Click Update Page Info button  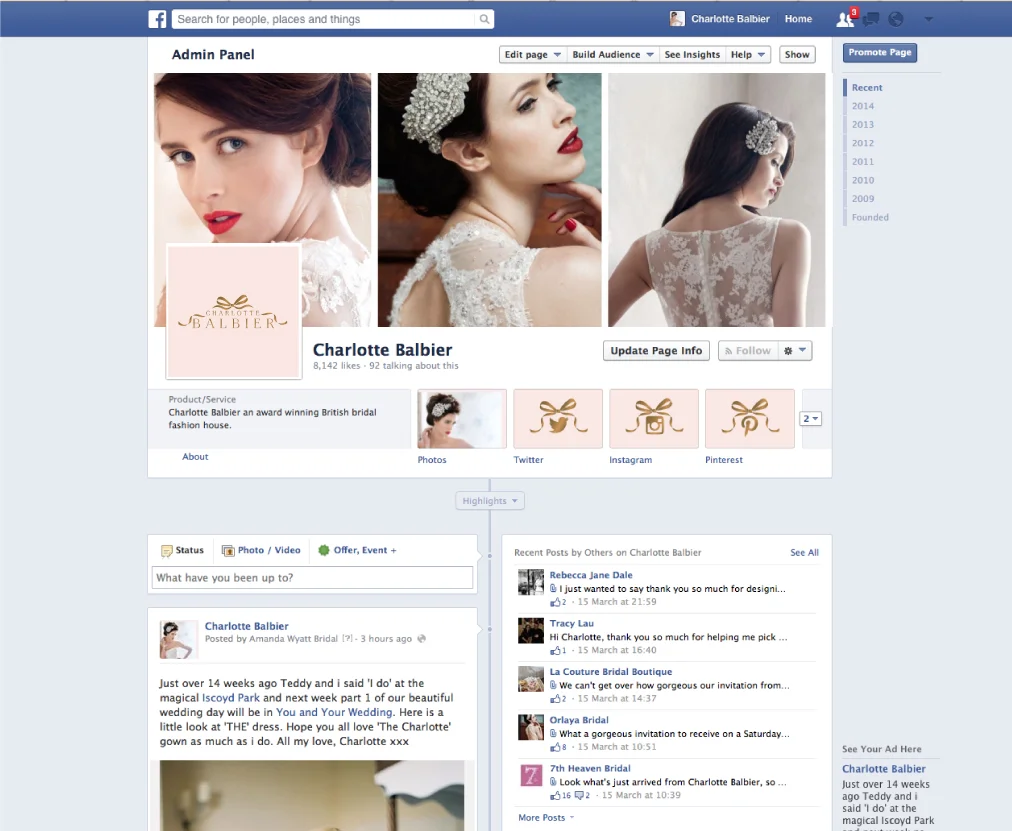point(656,351)
